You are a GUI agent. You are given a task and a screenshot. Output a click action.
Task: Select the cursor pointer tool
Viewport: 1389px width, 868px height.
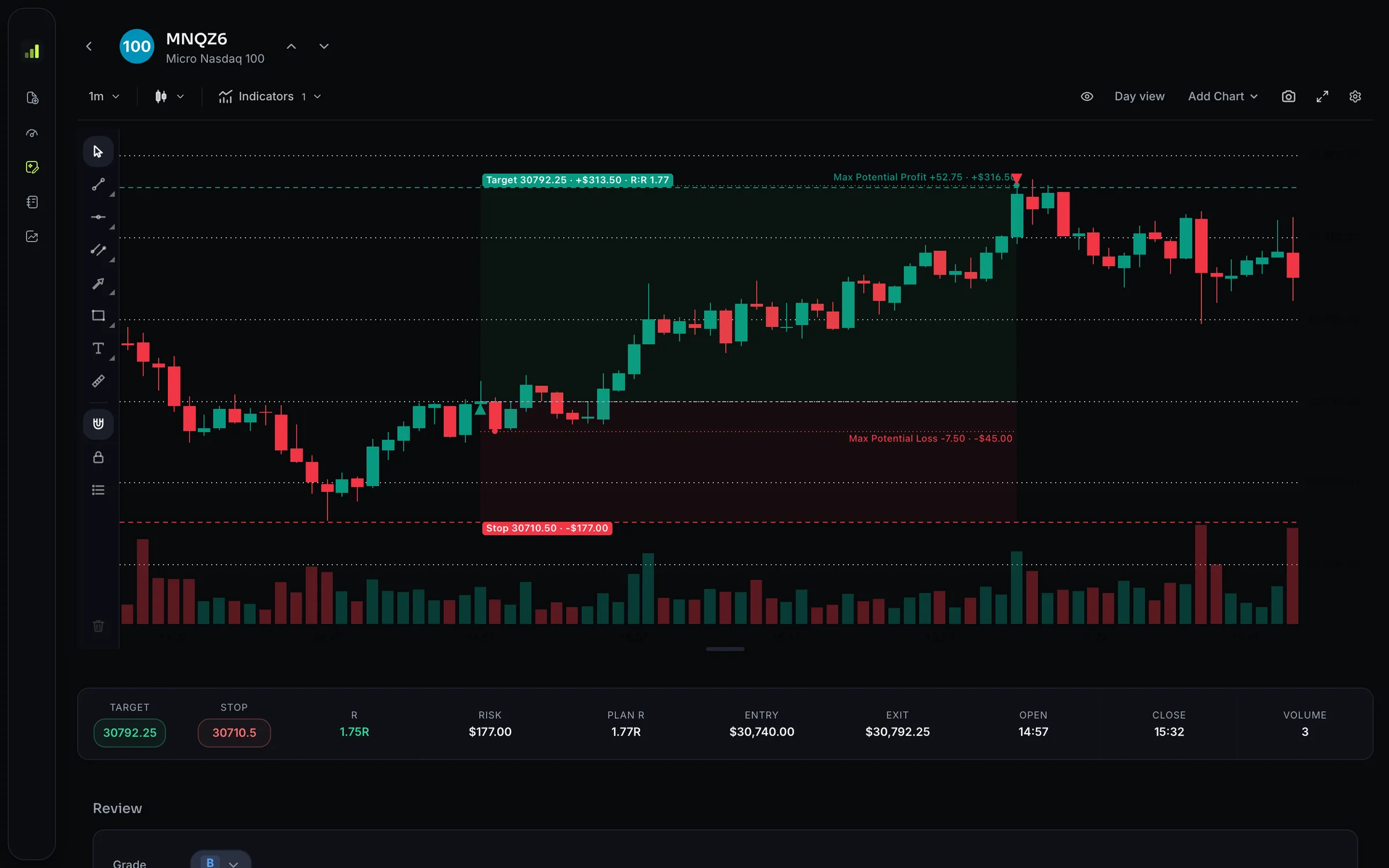[98, 152]
